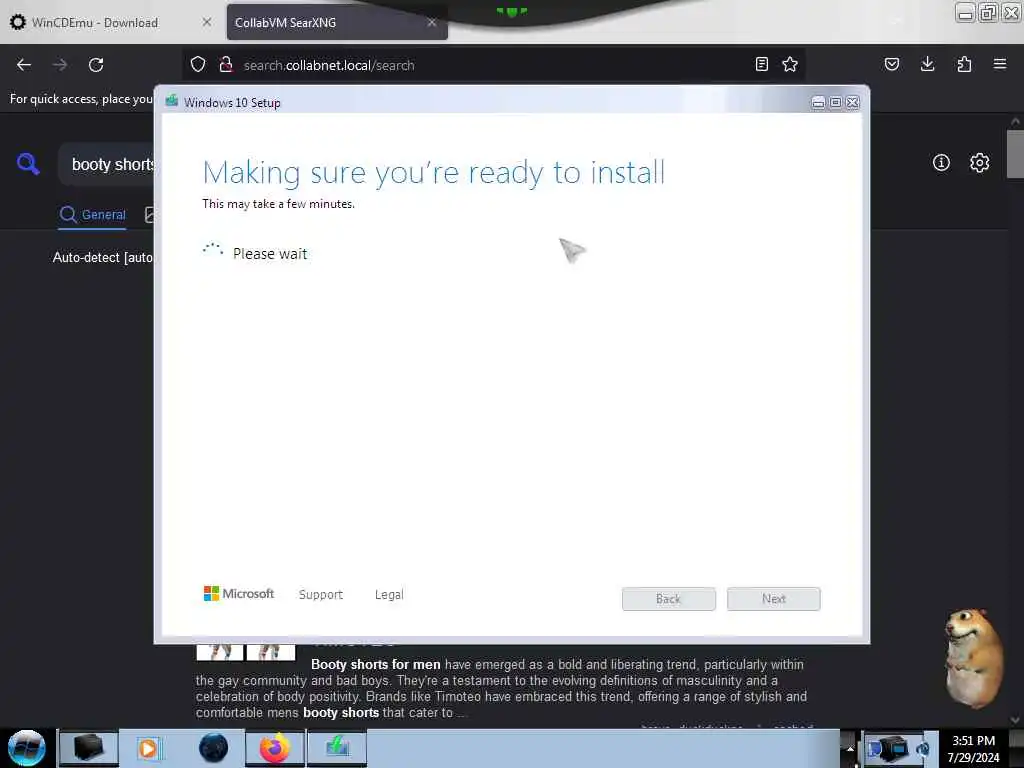The image size is (1024, 768).
Task: Open tracking protection shield icon
Action: pyautogui.click(x=198, y=65)
